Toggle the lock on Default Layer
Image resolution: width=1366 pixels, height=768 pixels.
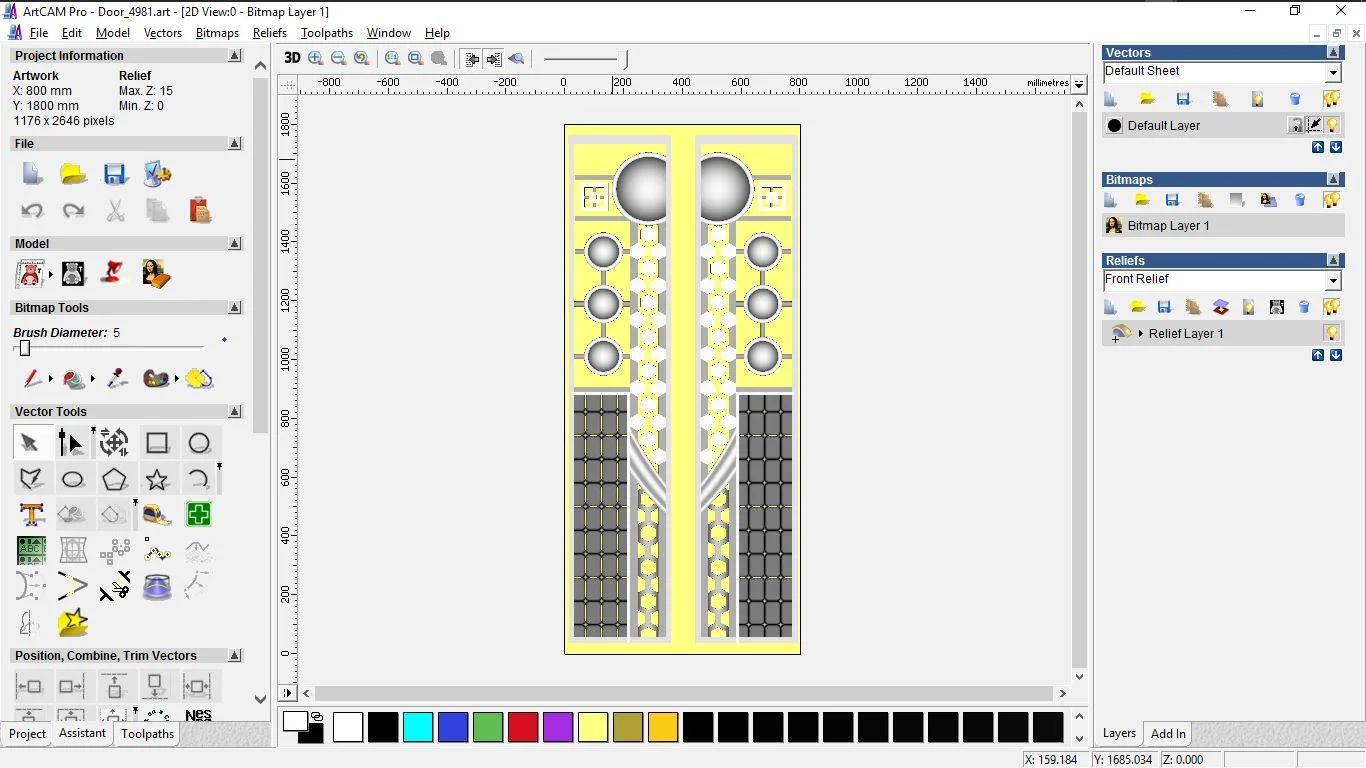[x=1296, y=125]
